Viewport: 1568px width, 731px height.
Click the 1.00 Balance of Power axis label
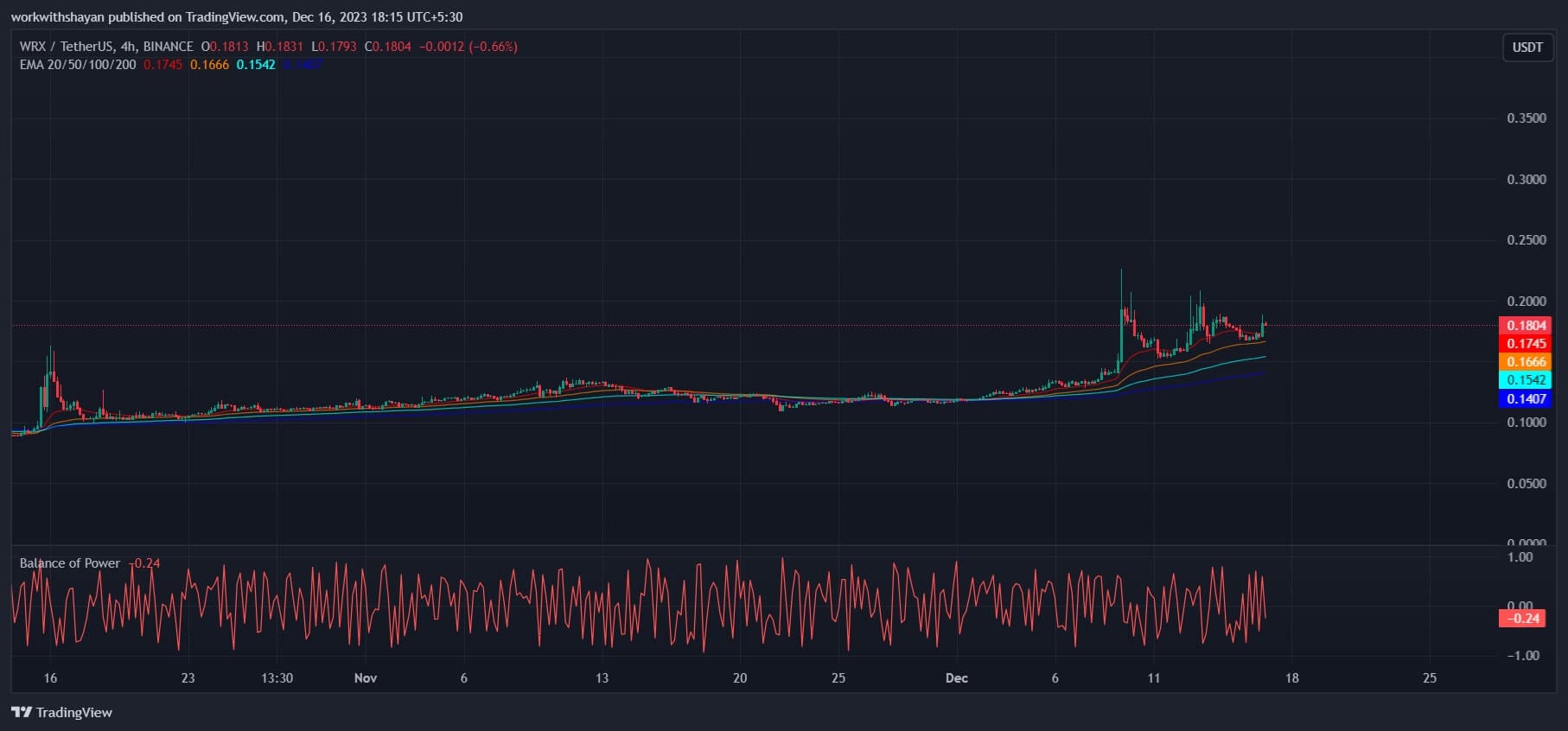click(x=1520, y=557)
